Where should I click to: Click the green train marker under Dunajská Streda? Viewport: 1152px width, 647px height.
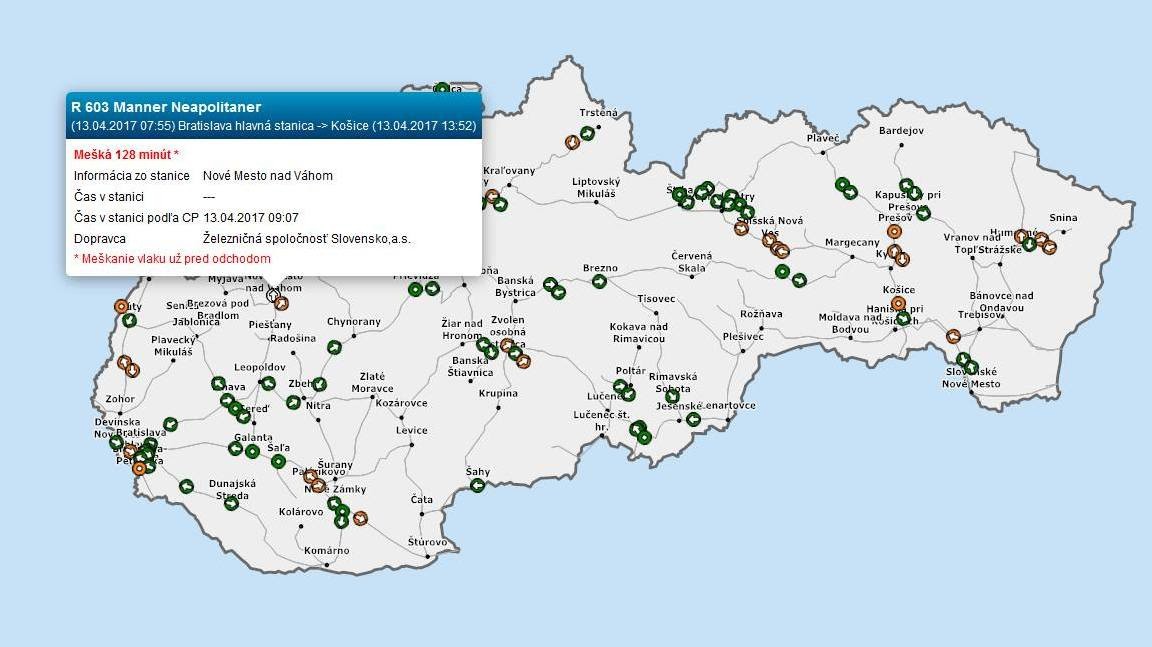[x=232, y=503]
